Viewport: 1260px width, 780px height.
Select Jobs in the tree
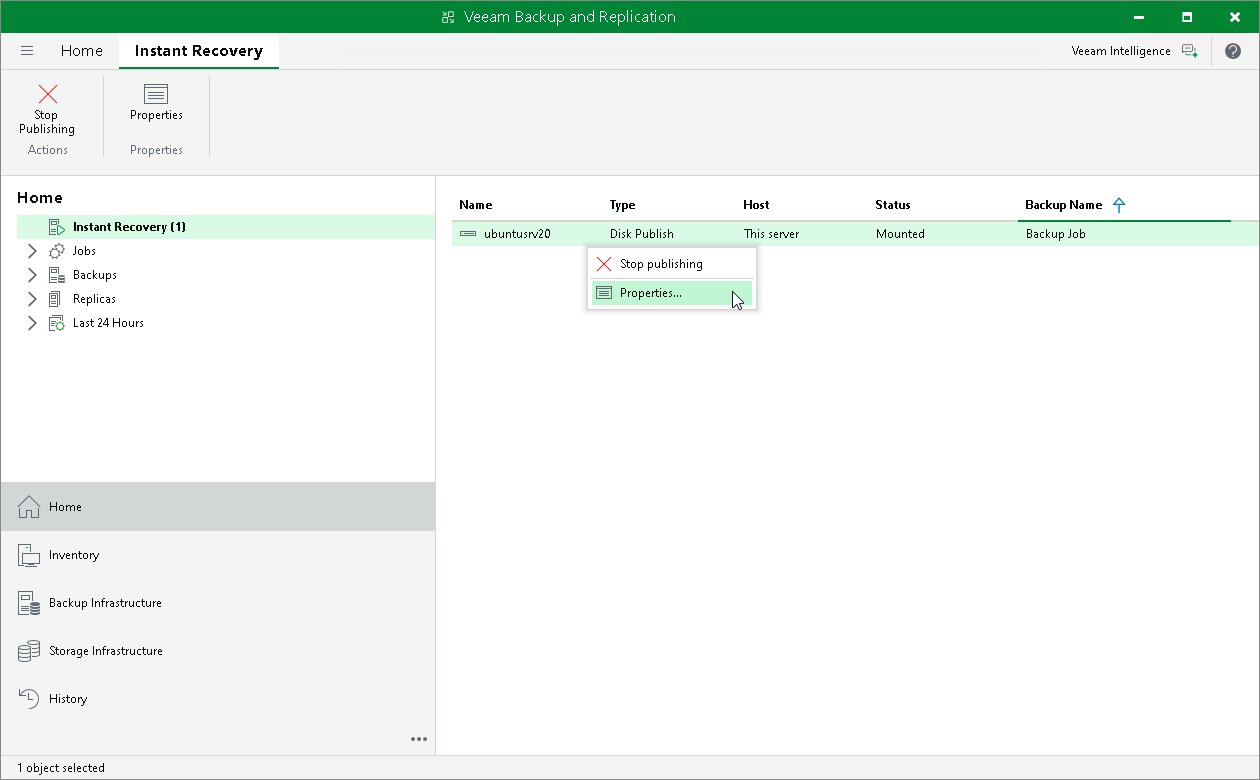click(x=84, y=251)
